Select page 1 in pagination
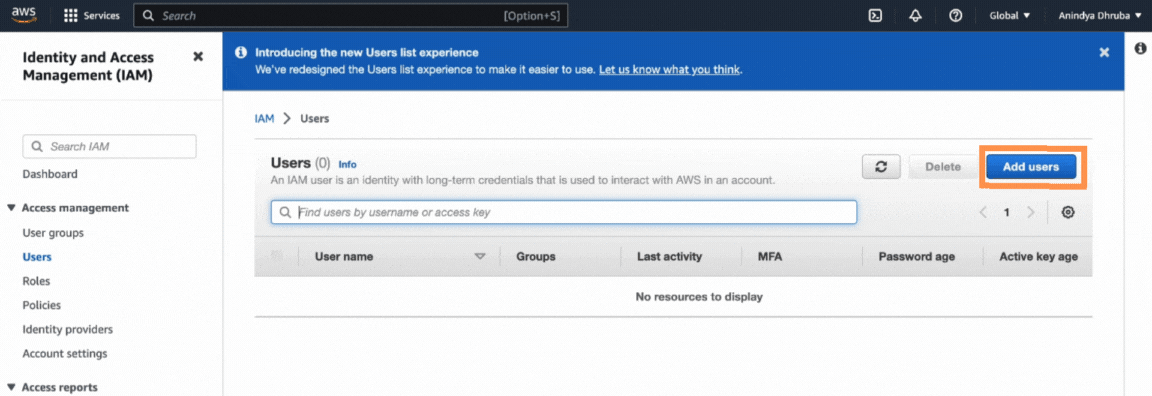 (x=1007, y=212)
